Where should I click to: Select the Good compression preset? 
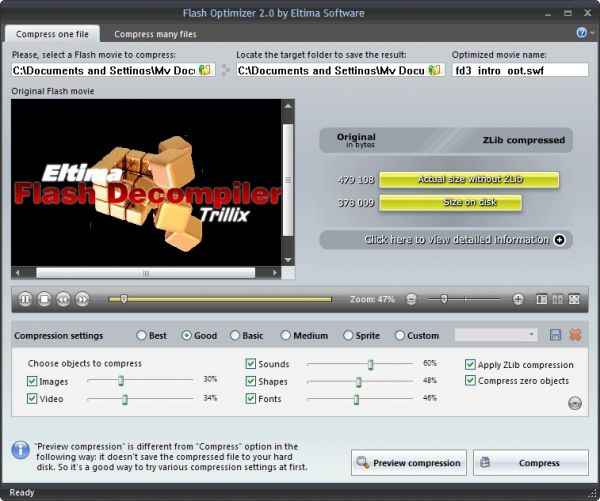pyautogui.click(x=186, y=335)
